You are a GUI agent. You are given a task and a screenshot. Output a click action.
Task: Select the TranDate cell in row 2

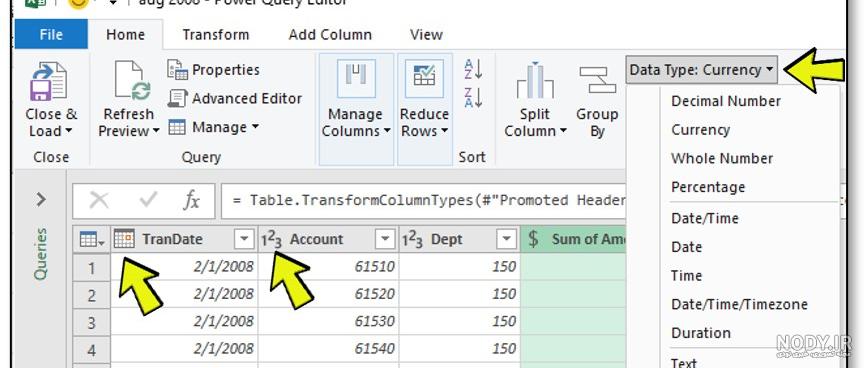pos(185,295)
